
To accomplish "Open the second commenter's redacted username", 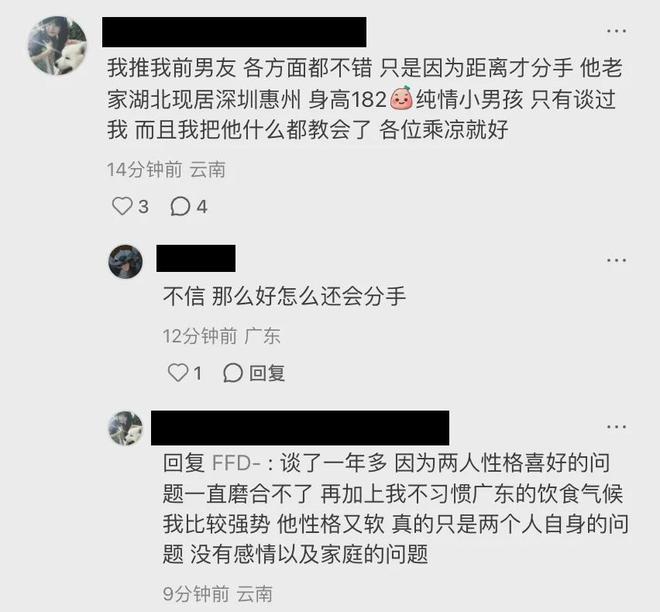I will 196,258.
